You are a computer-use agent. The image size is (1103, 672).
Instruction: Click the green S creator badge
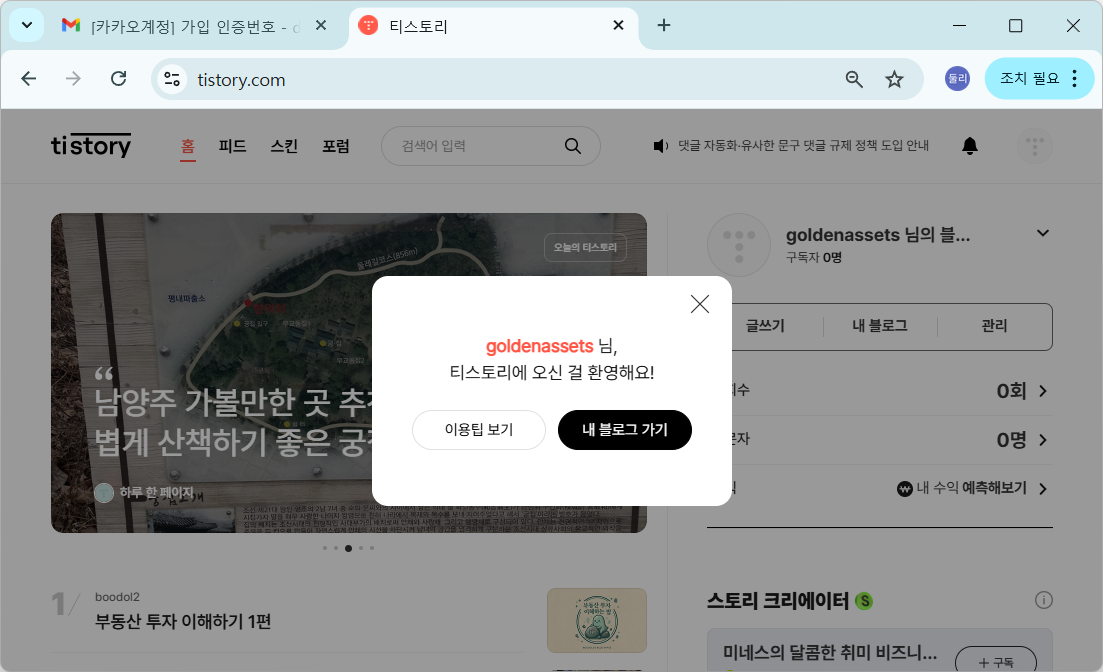[x=864, y=601]
